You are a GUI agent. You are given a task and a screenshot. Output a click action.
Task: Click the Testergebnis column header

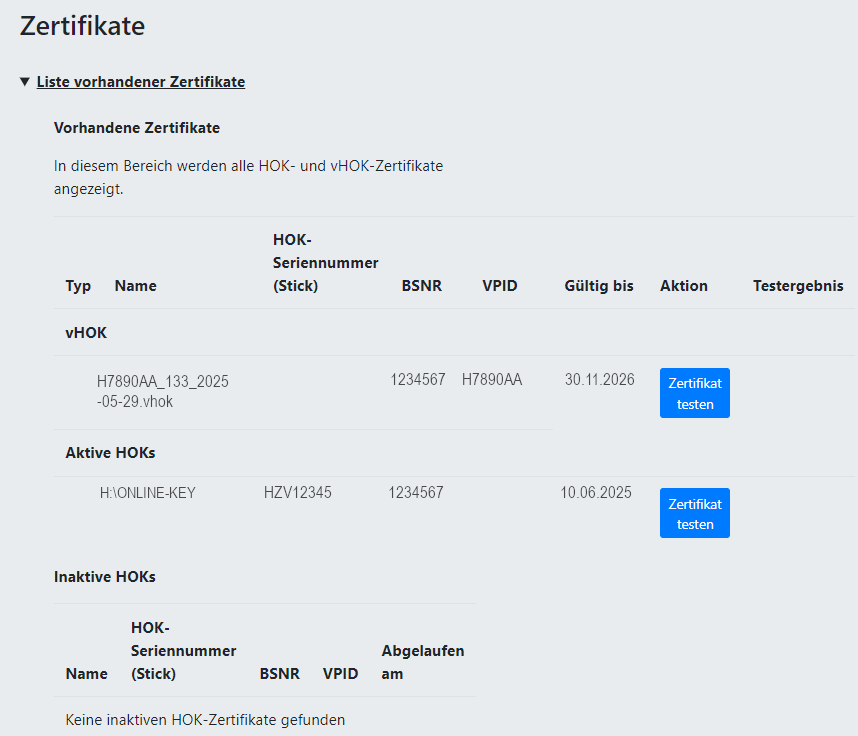pyautogui.click(x=797, y=286)
